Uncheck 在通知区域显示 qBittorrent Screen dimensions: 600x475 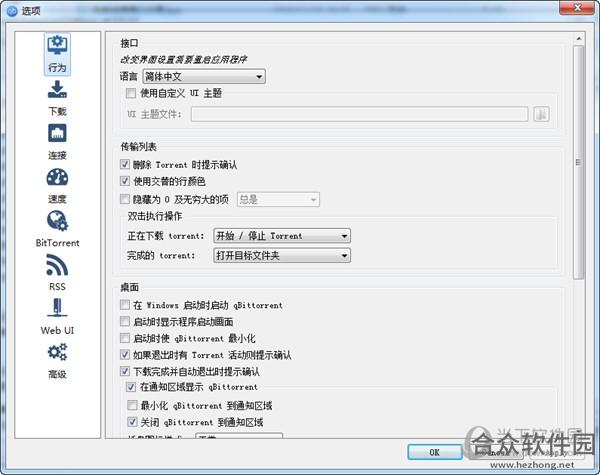131,387
